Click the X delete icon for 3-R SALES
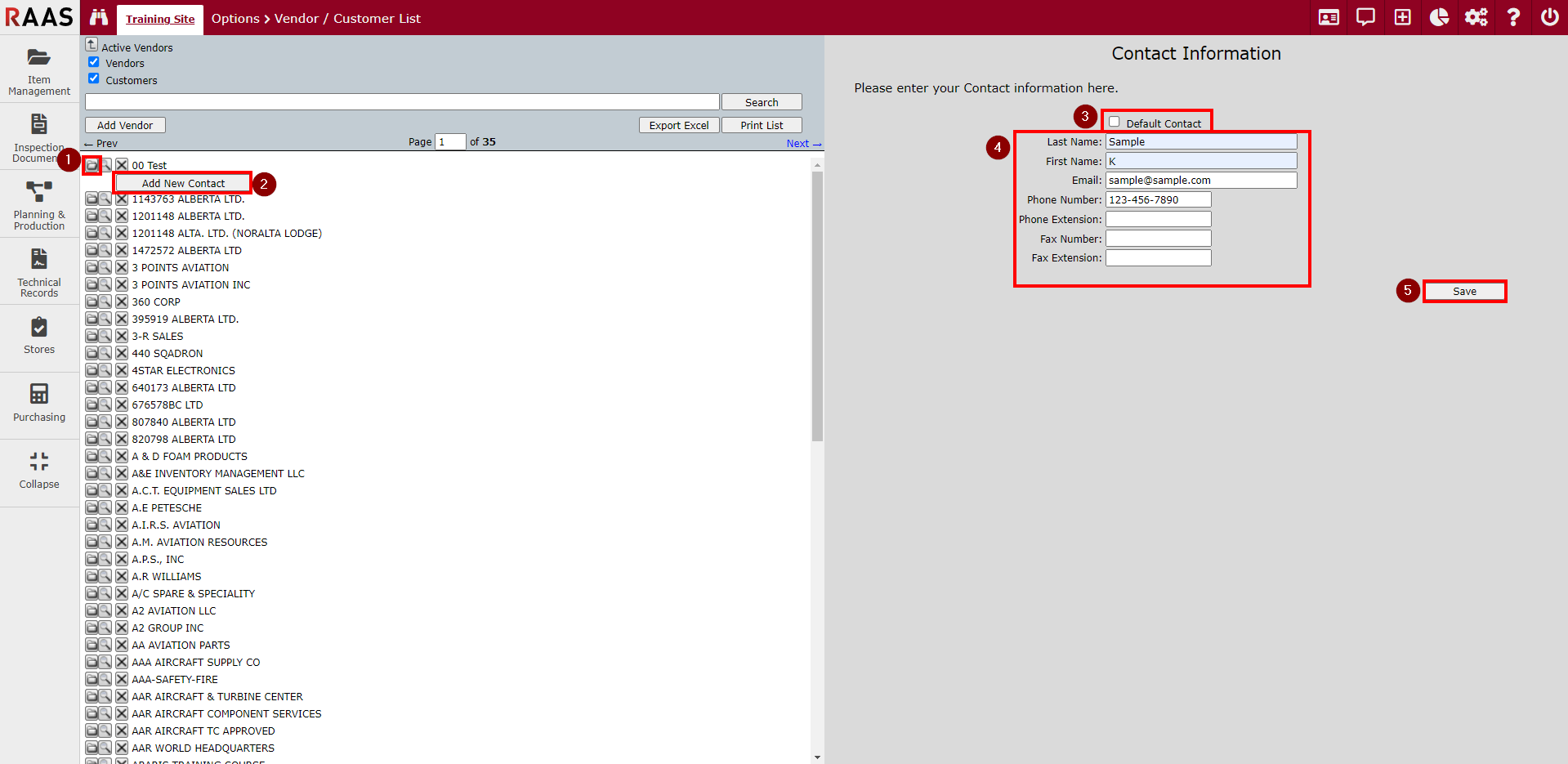 (x=122, y=336)
